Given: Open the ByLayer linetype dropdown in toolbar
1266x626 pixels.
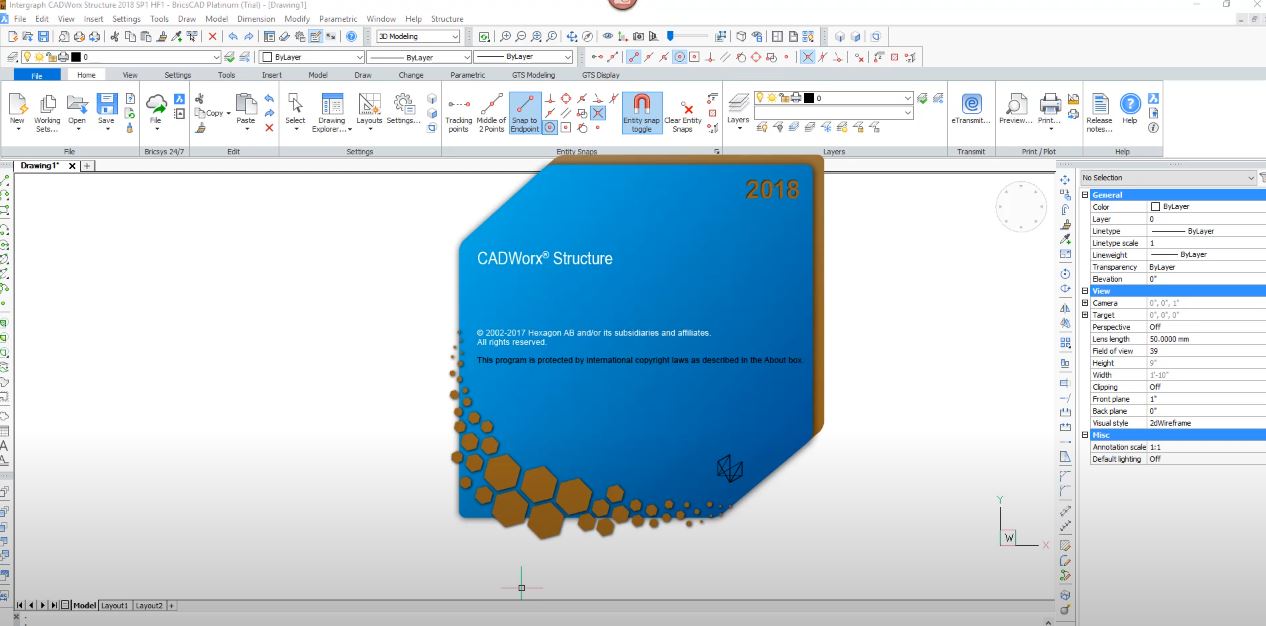Looking at the screenshot, I should [x=418, y=57].
